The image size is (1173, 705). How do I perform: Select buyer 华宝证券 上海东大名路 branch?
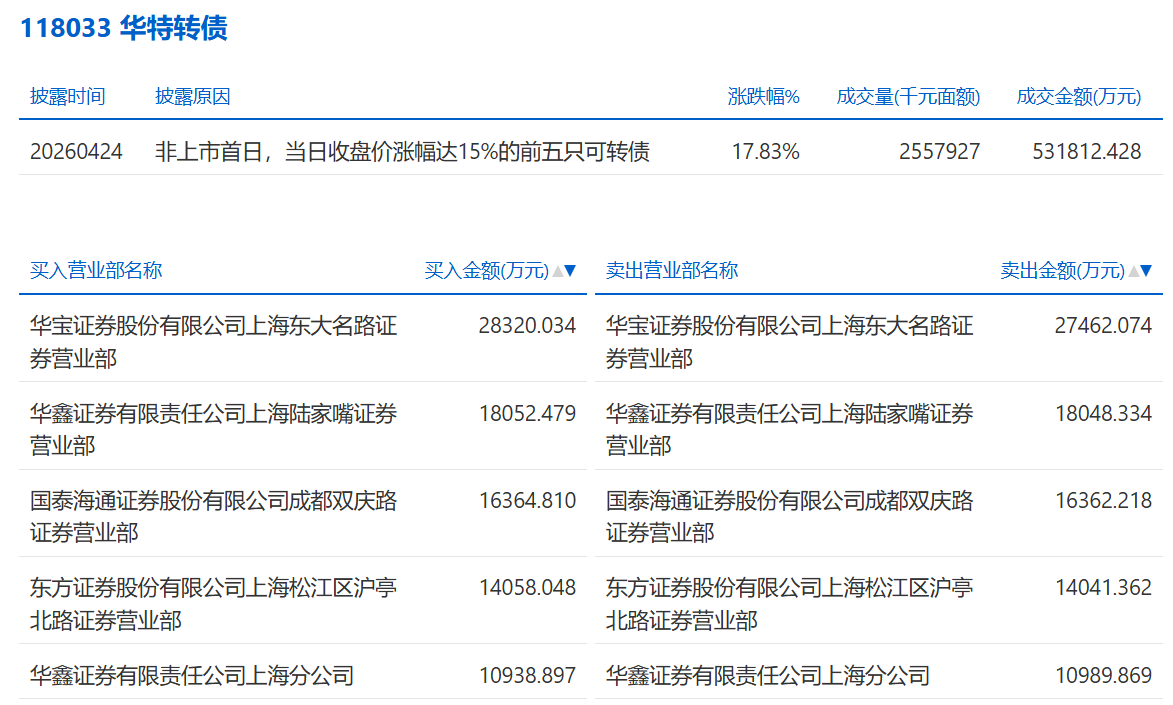[213, 342]
